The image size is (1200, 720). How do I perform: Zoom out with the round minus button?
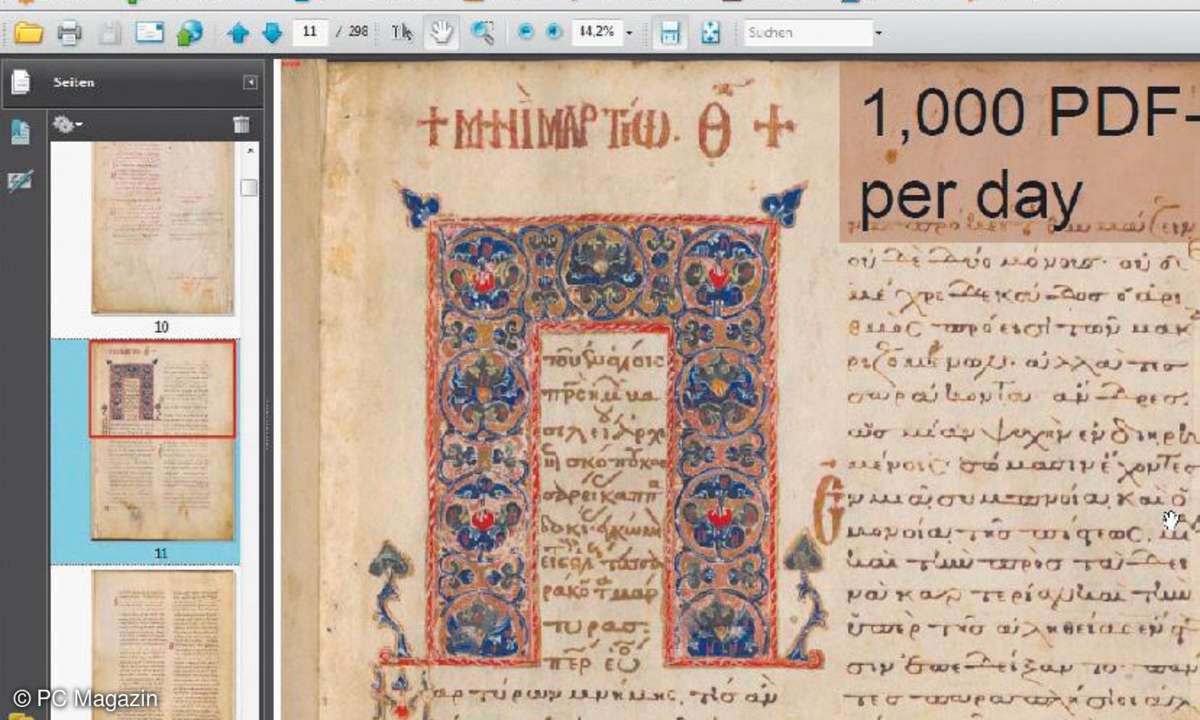pyautogui.click(x=526, y=32)
